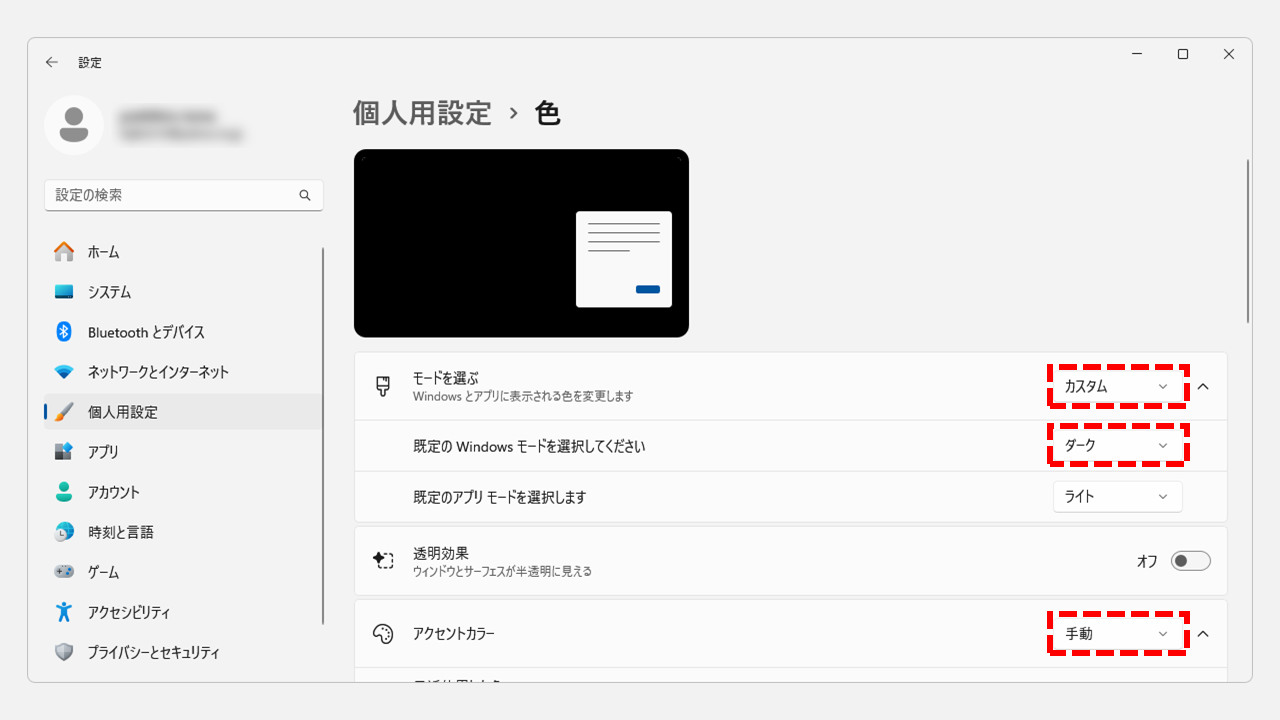
Task: Click the 個人用設定 breadcrumb link
Action: coord(422,113)
